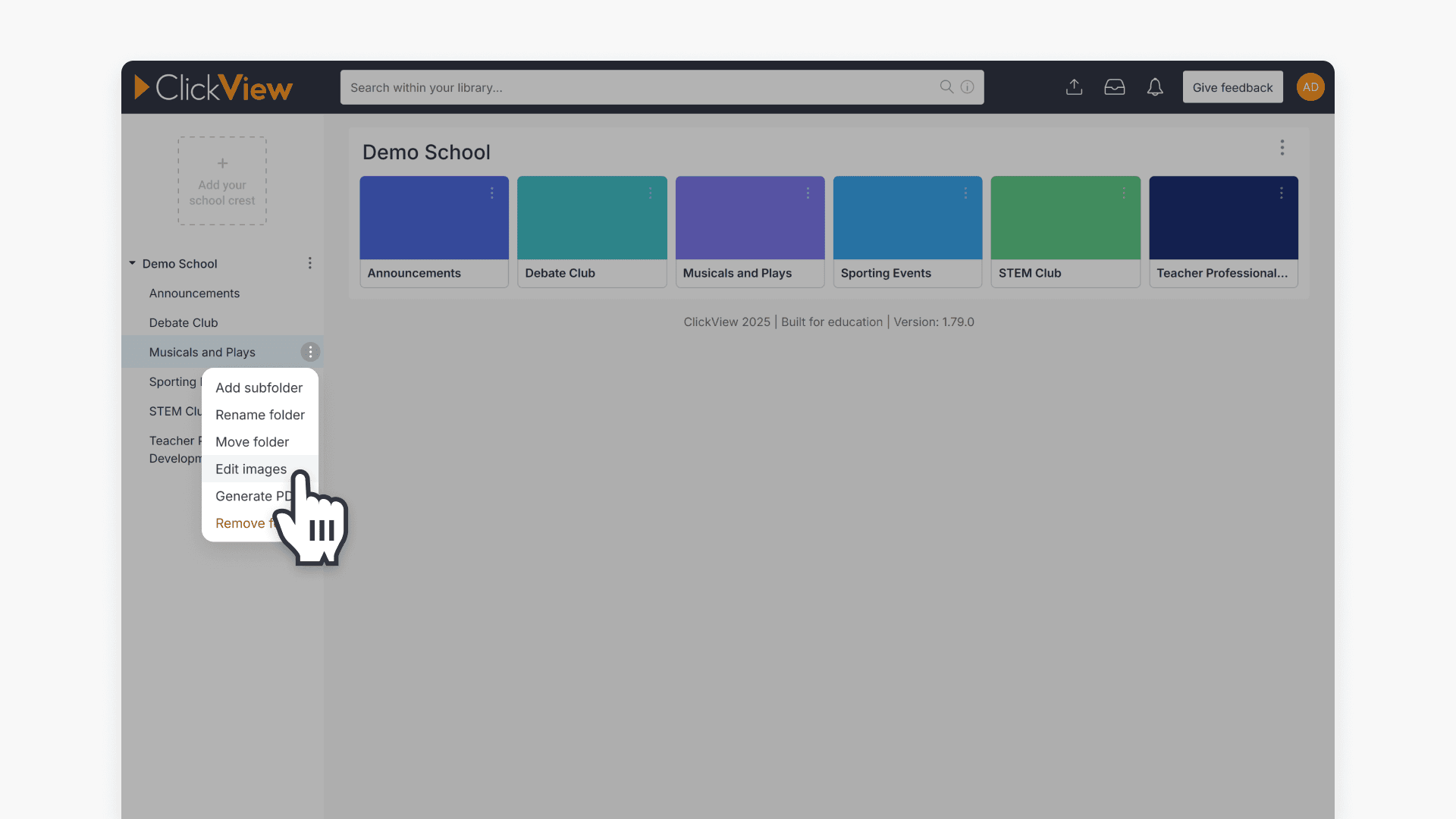Open the inbox icon in top bar
Image resolution: width=1456 pixels, height=819 pixels.
1114,87
